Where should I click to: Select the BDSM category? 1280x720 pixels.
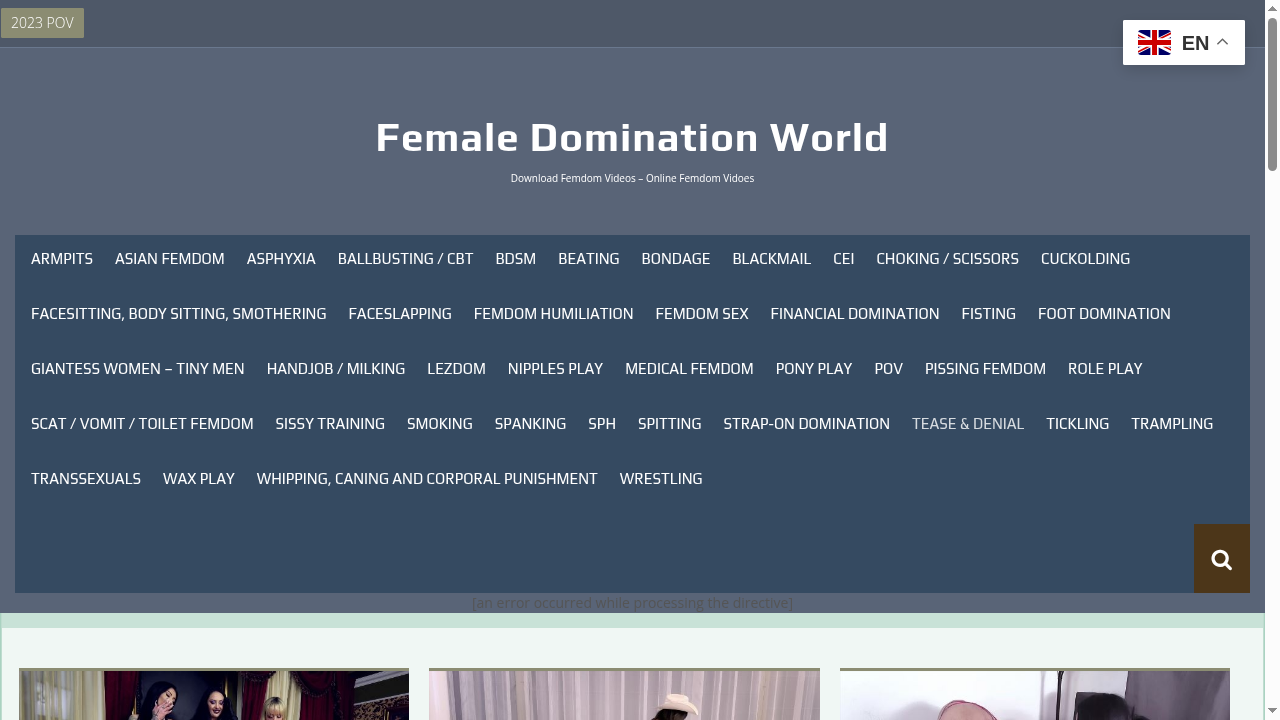515,258
